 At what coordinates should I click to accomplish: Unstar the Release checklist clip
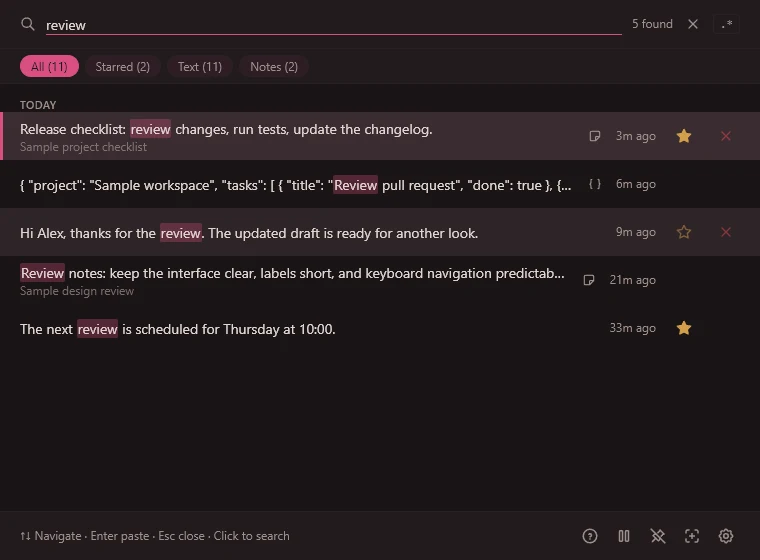pyautogui.click(x=683, y=136)
